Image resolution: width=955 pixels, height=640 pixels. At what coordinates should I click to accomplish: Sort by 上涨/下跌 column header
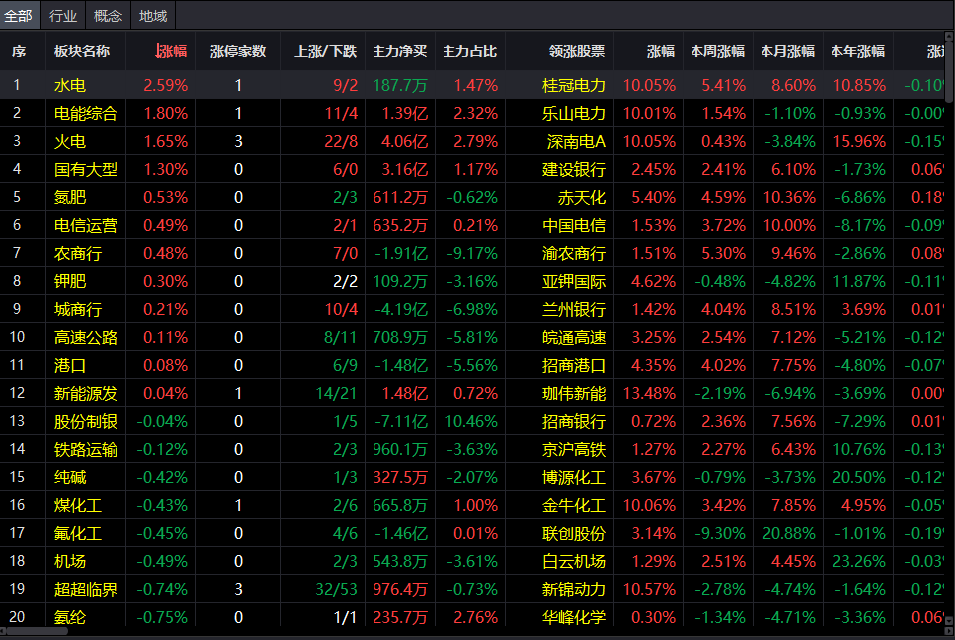[x=325, y=51]
